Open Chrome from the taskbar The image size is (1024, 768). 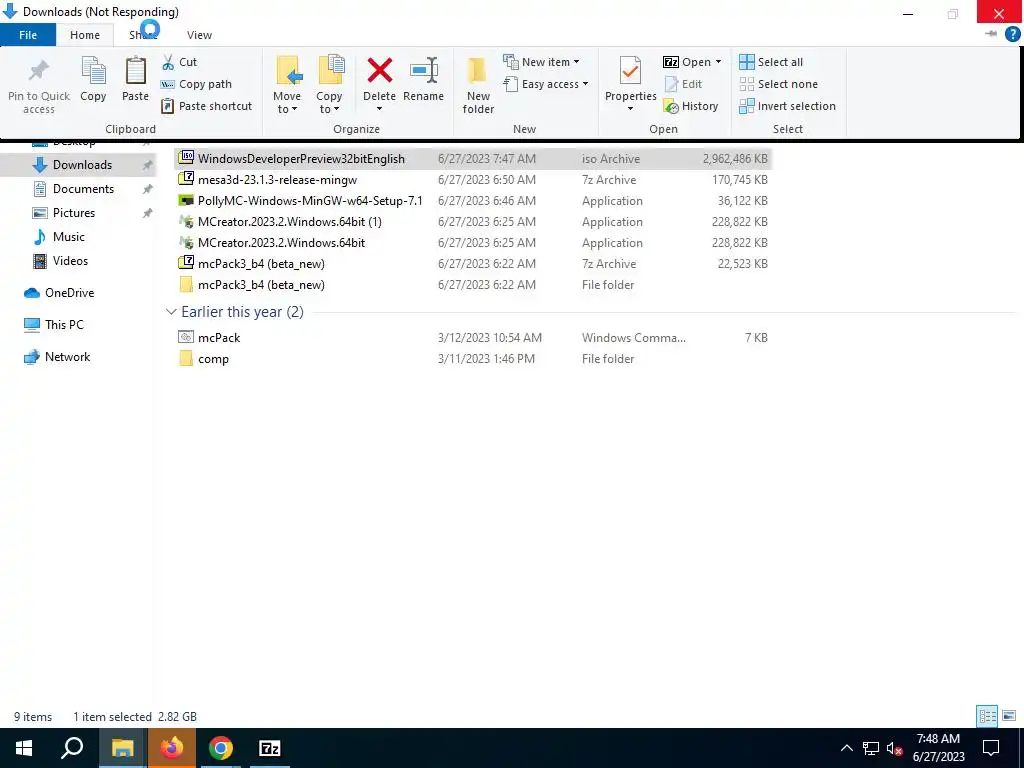221,748
